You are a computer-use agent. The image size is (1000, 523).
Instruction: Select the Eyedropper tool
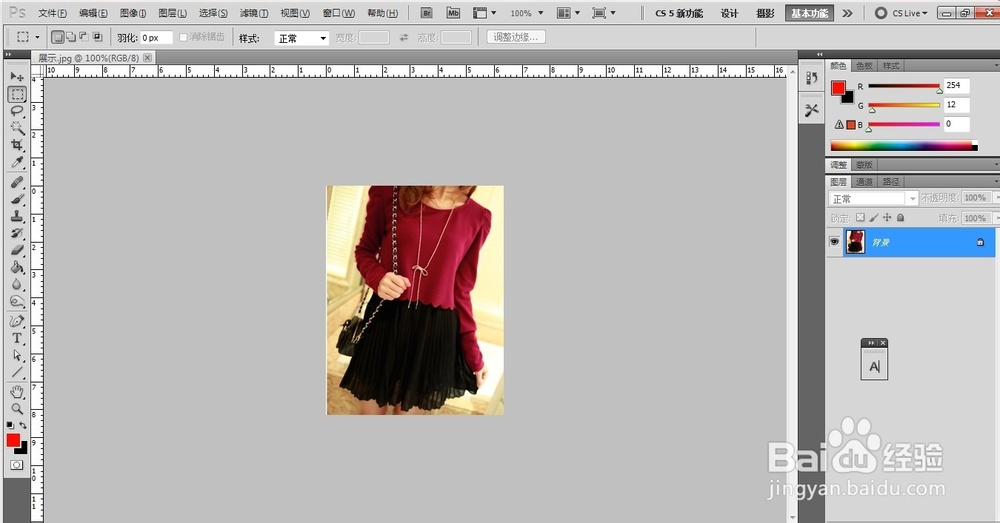17,162
